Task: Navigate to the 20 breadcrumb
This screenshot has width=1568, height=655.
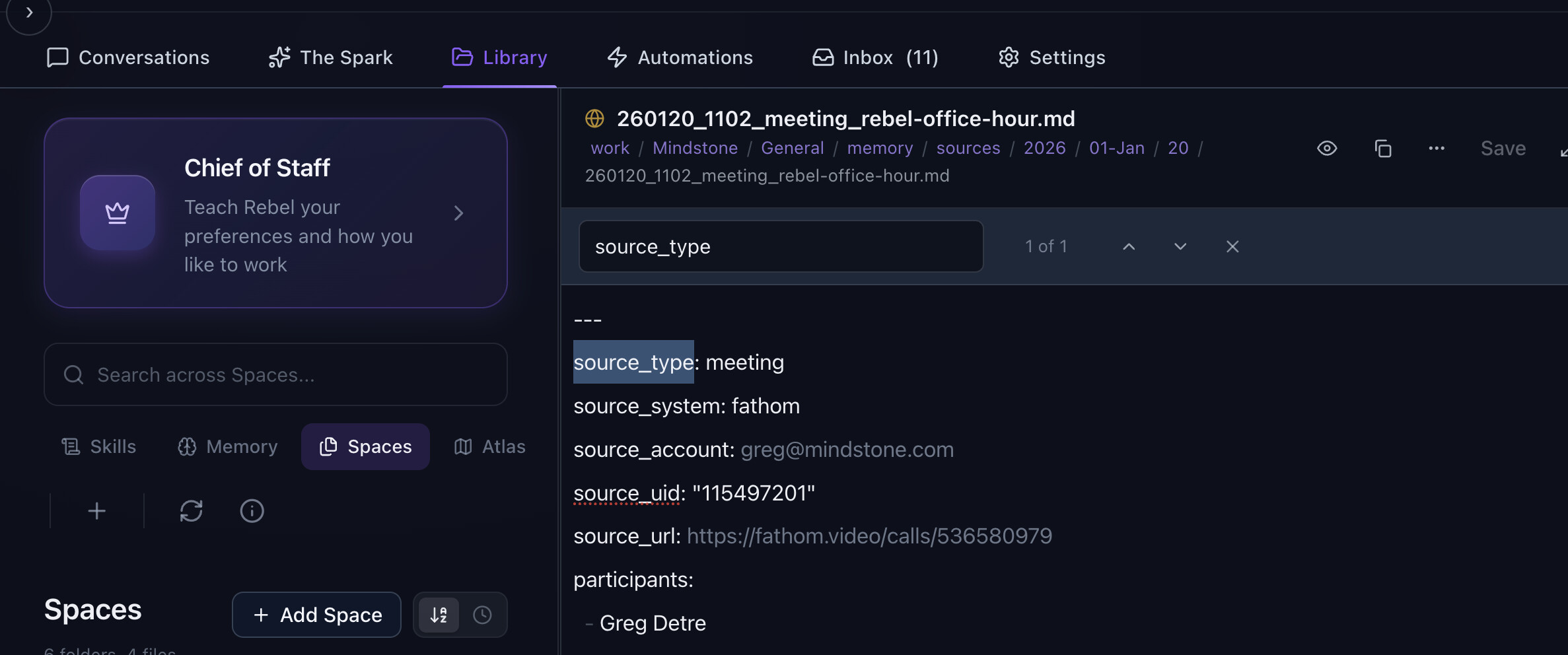Action: point(1178,148)
